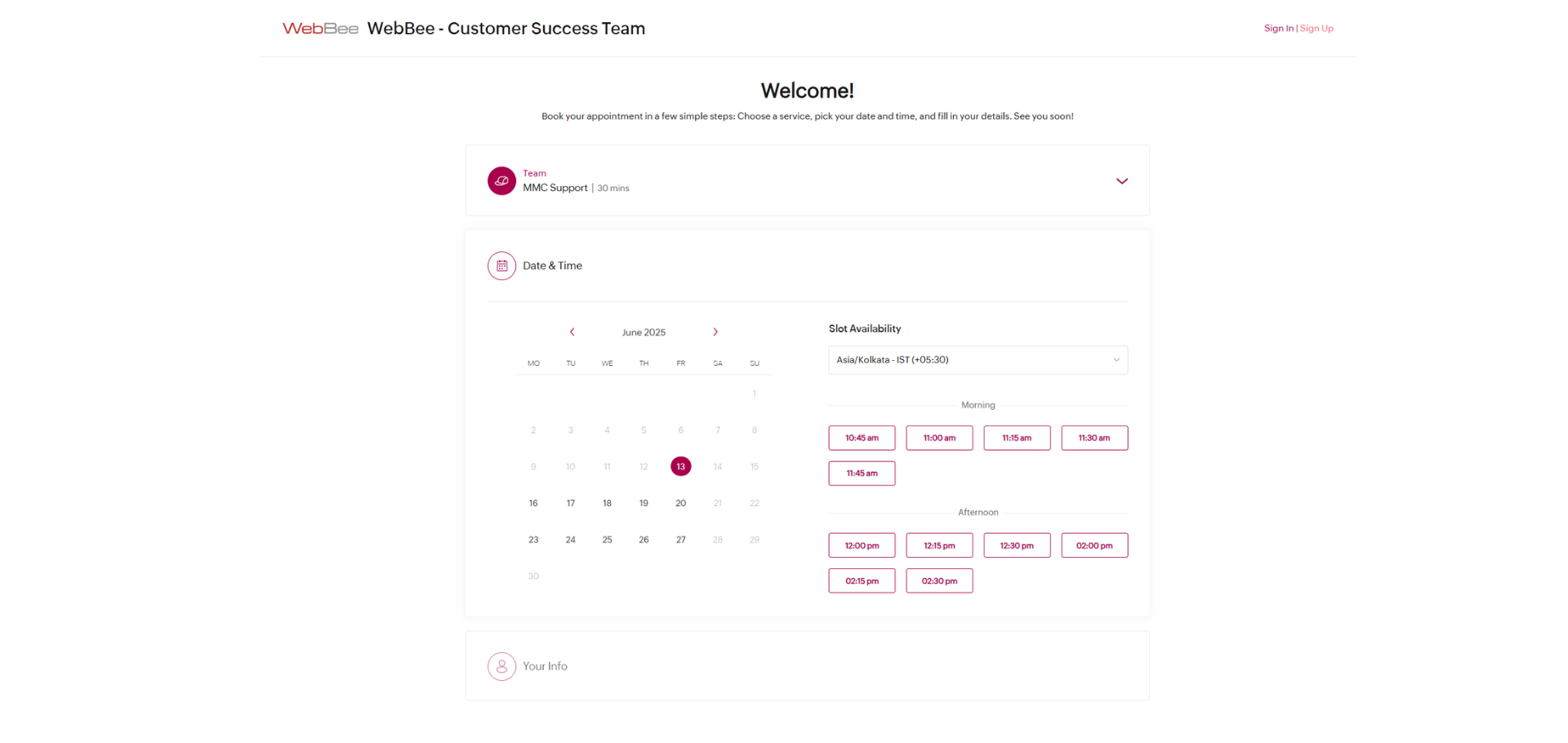
Task: Pick June 27 on the calendar
Action: (681, 540)
